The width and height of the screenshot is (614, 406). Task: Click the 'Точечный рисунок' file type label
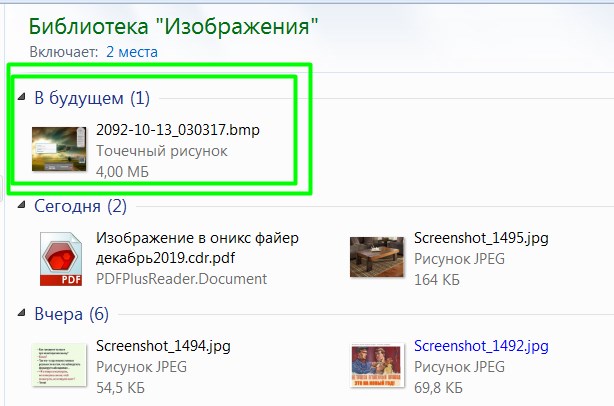[162, 151]
